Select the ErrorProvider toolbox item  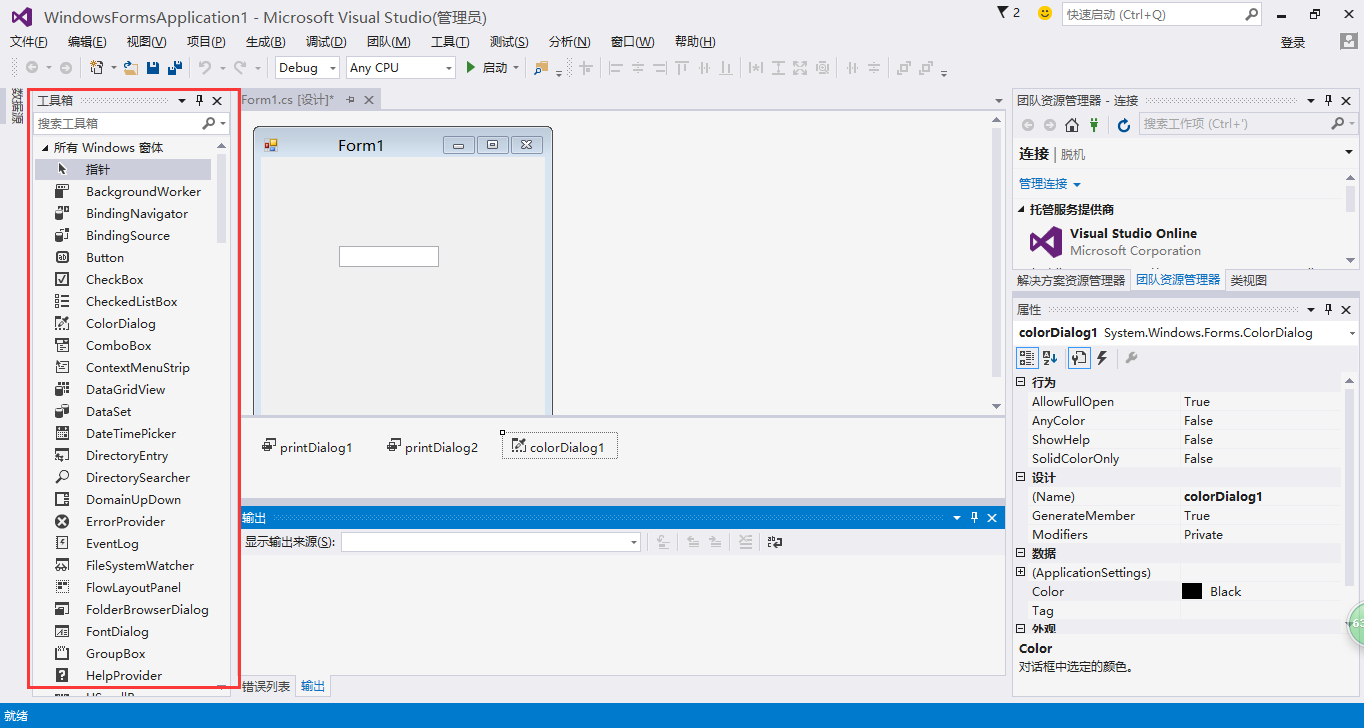pos(123,521)
